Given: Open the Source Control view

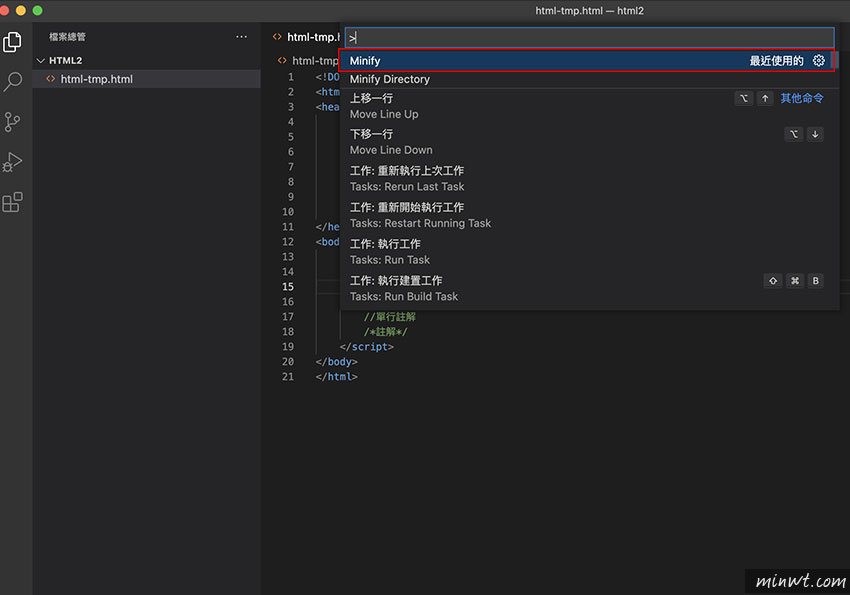Looking at the screenshot, I should 12,122.
